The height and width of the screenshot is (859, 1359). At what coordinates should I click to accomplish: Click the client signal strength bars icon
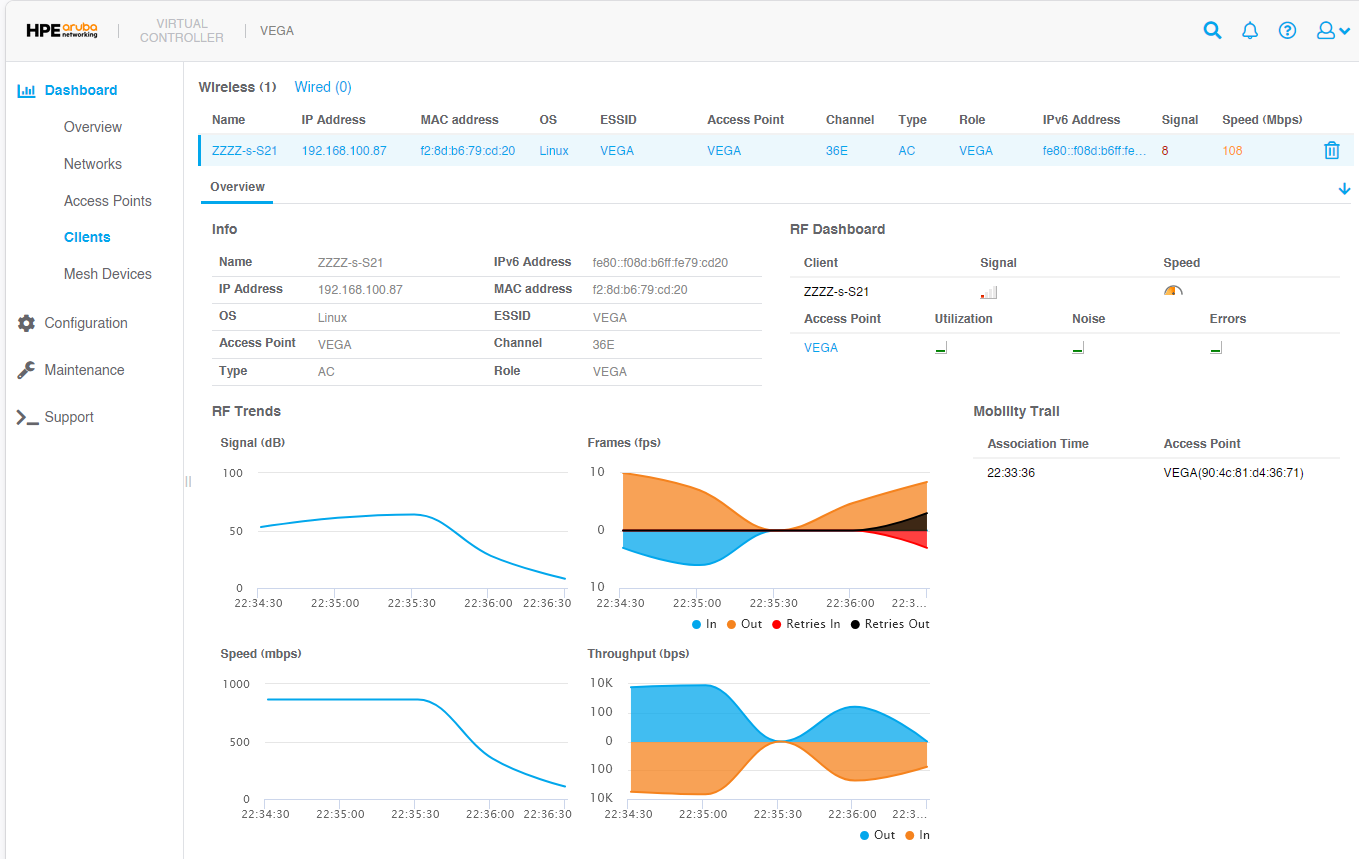click(x=989, y=293)
